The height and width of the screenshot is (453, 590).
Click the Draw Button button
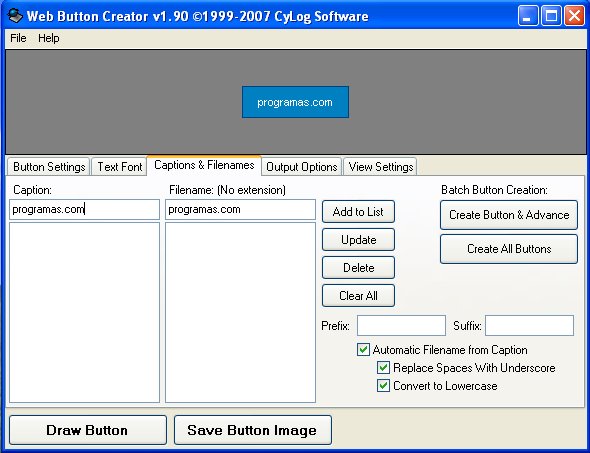88,430
